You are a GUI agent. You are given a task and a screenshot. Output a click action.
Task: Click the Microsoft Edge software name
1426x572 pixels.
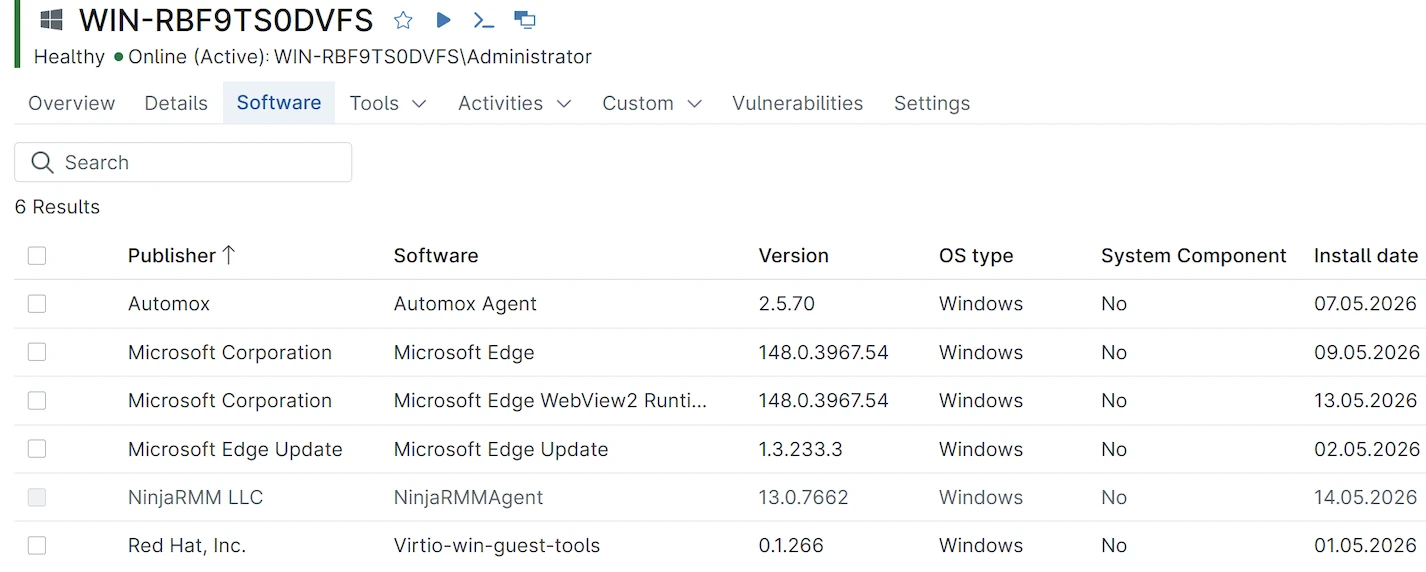coord(464,352)
